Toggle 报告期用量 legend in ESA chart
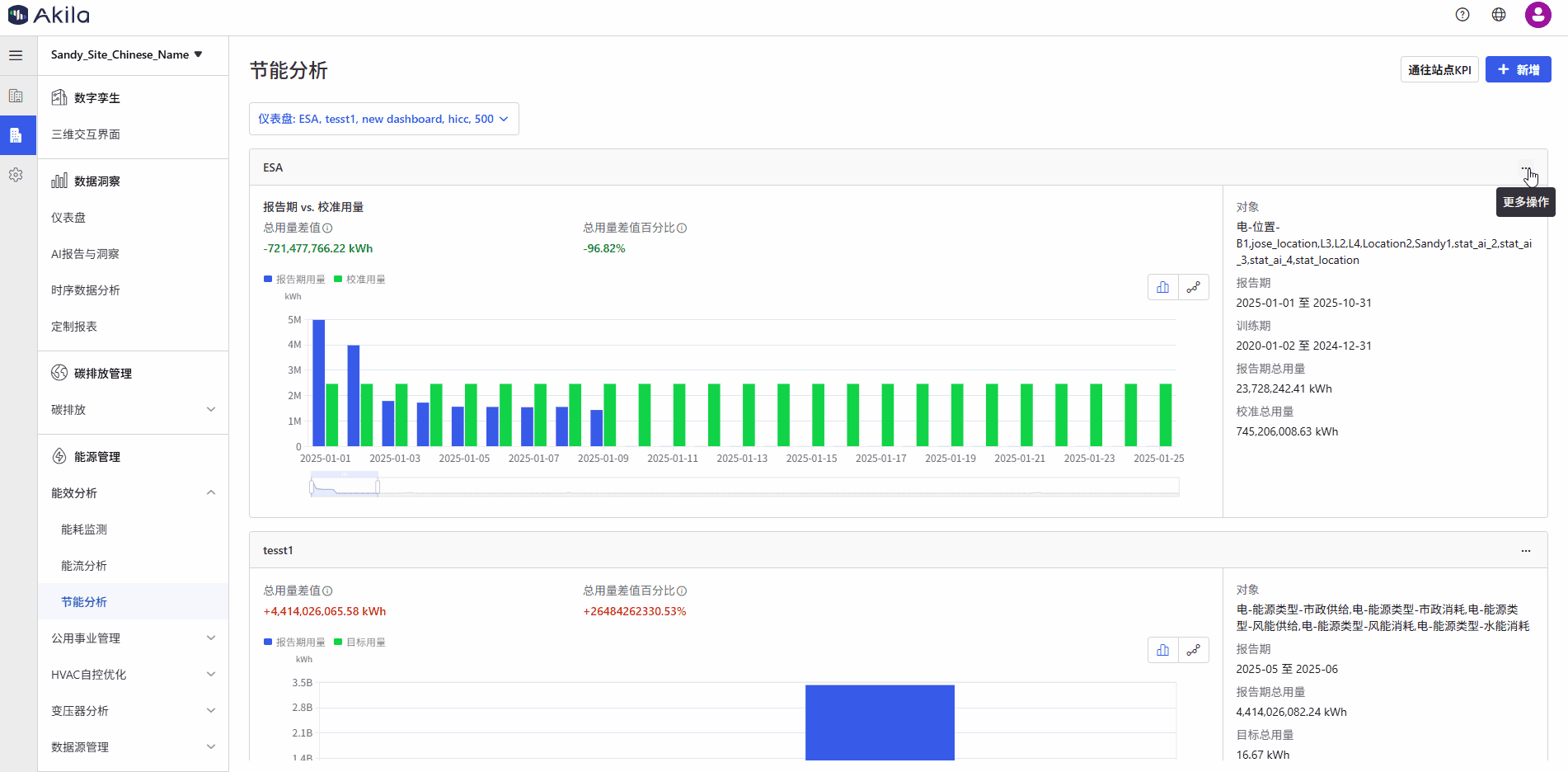The width and height of the screenshot is (1568, 772). [x=294, y=280]
